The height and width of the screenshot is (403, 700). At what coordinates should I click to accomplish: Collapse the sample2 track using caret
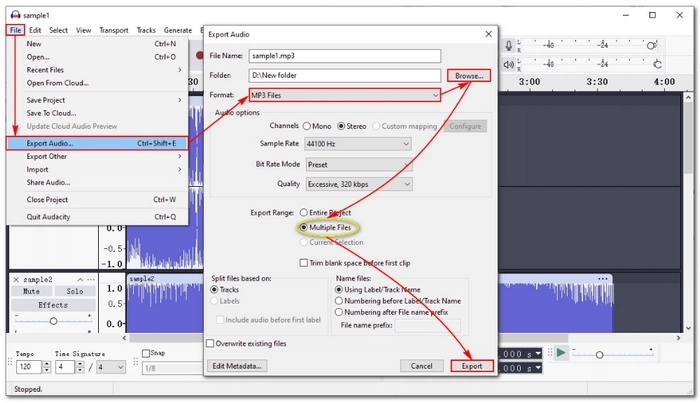click(x=80, y=279)
